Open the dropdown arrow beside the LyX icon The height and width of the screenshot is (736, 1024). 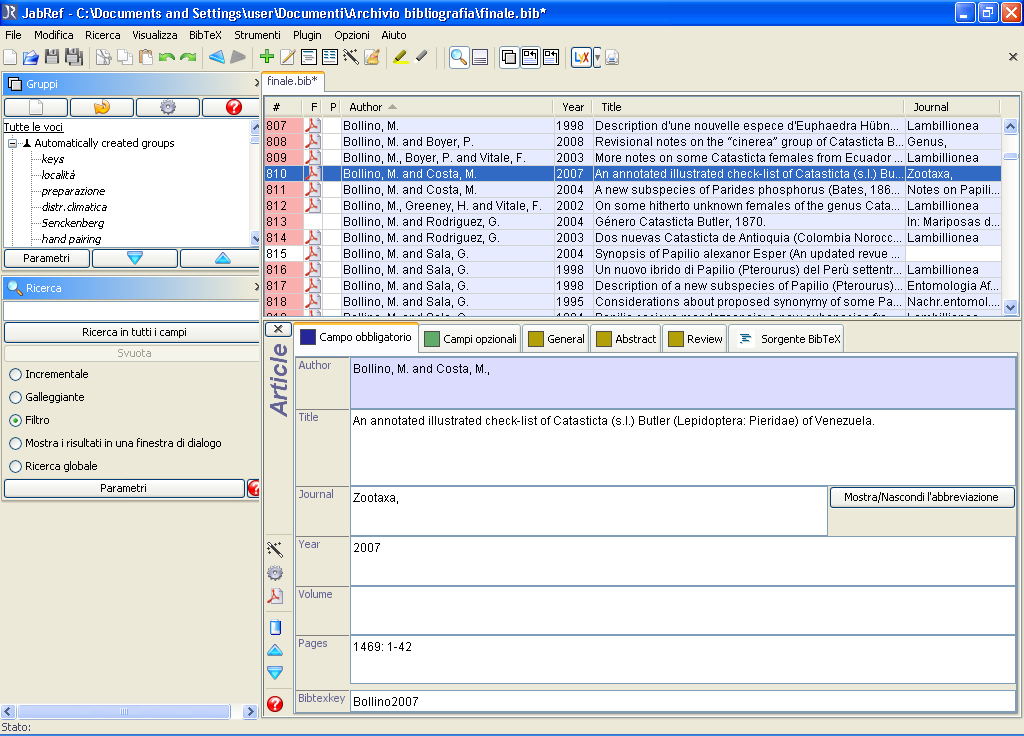click(x=597, y=57)
